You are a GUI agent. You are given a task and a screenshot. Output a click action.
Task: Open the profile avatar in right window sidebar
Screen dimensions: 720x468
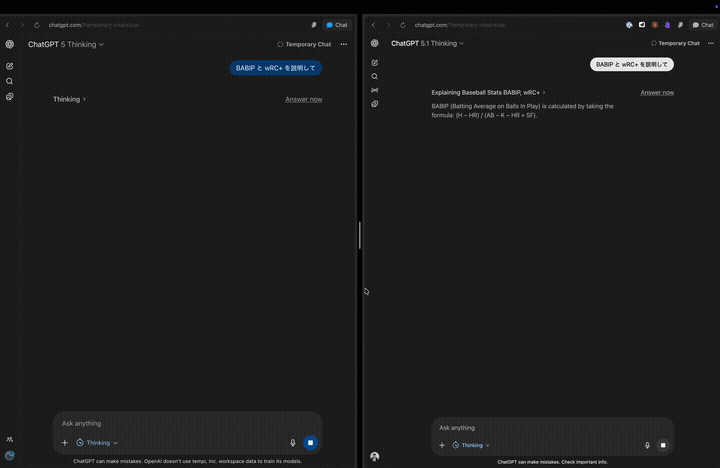[375, 456]
